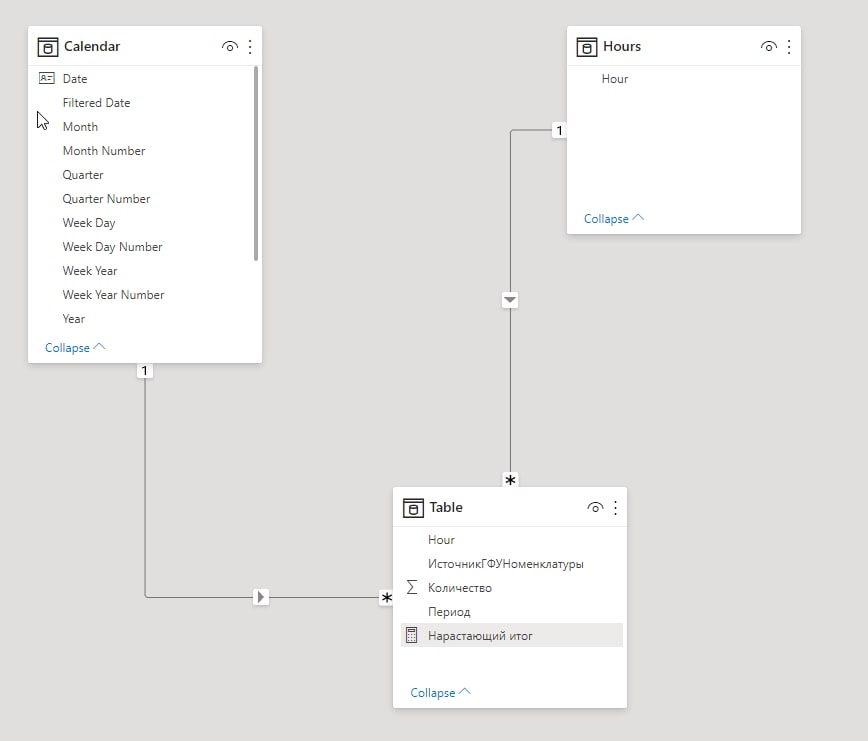This screenshot has width=868, height=741.
Task: Click the Hours table header icon
Action: (587, 47)
